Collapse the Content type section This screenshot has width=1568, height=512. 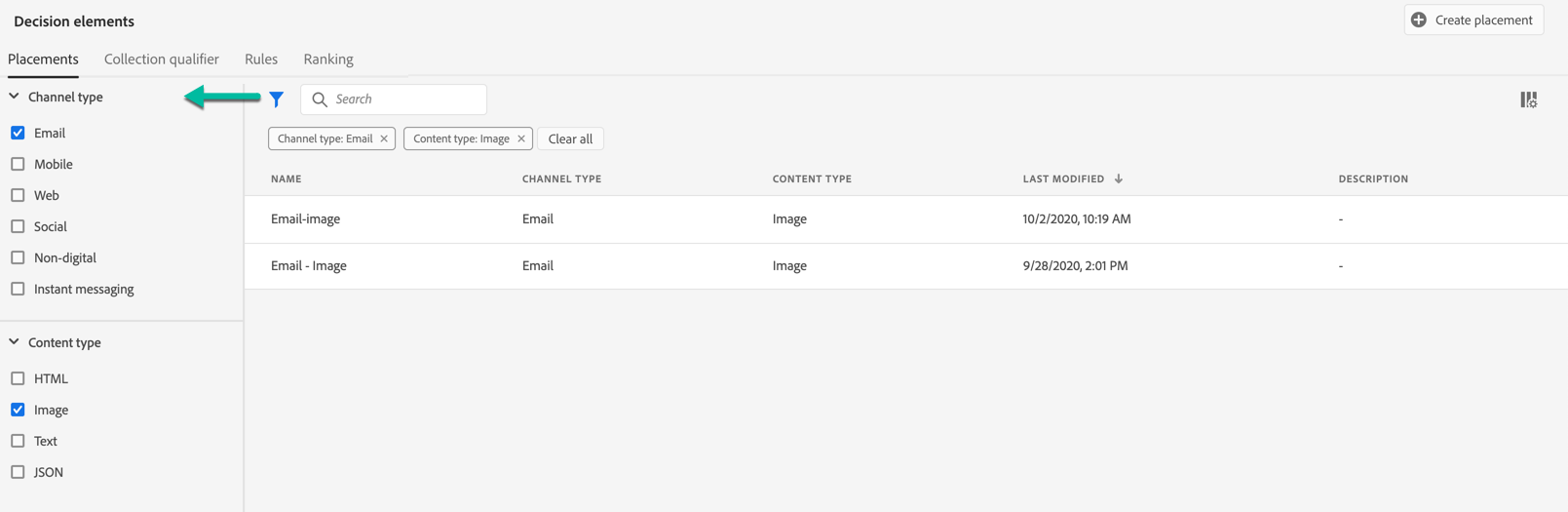15,342
